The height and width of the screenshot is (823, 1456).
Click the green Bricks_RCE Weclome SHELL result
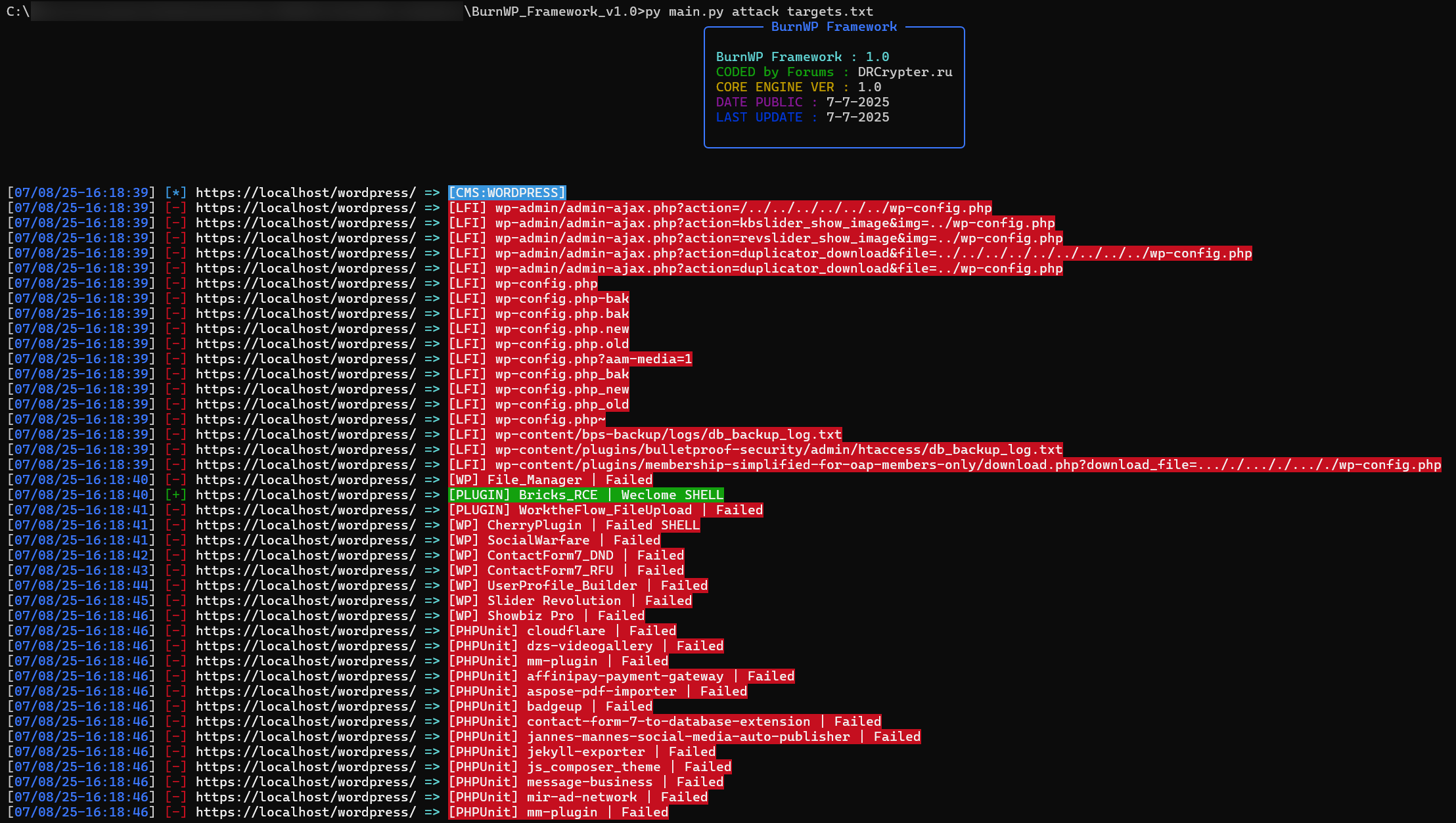[x=585, y=495]
